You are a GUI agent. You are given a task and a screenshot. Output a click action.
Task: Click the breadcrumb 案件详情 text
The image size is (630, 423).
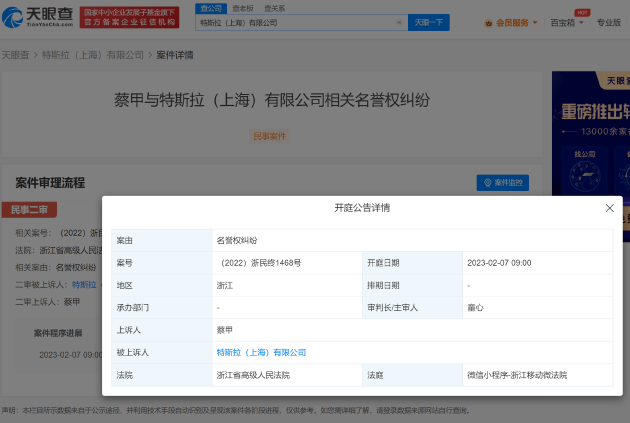pyautogui.click(x=175, y=55)
